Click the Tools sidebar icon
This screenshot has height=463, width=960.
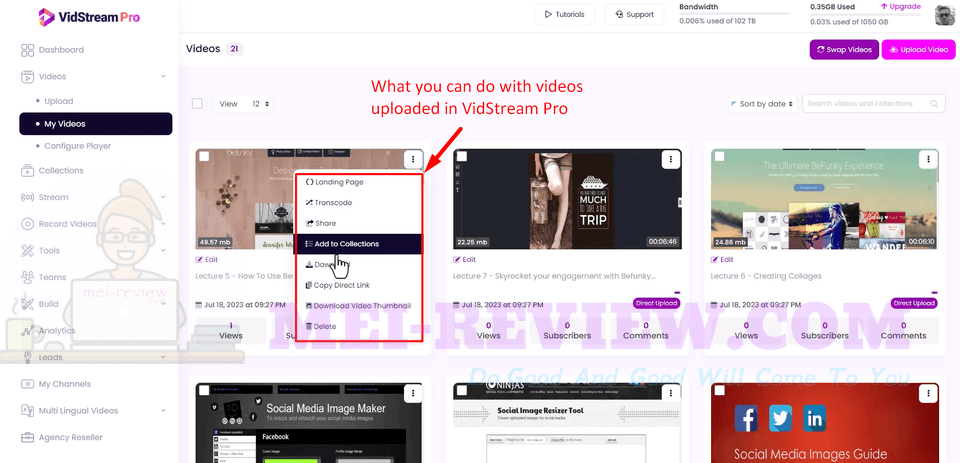click(28, 250)
